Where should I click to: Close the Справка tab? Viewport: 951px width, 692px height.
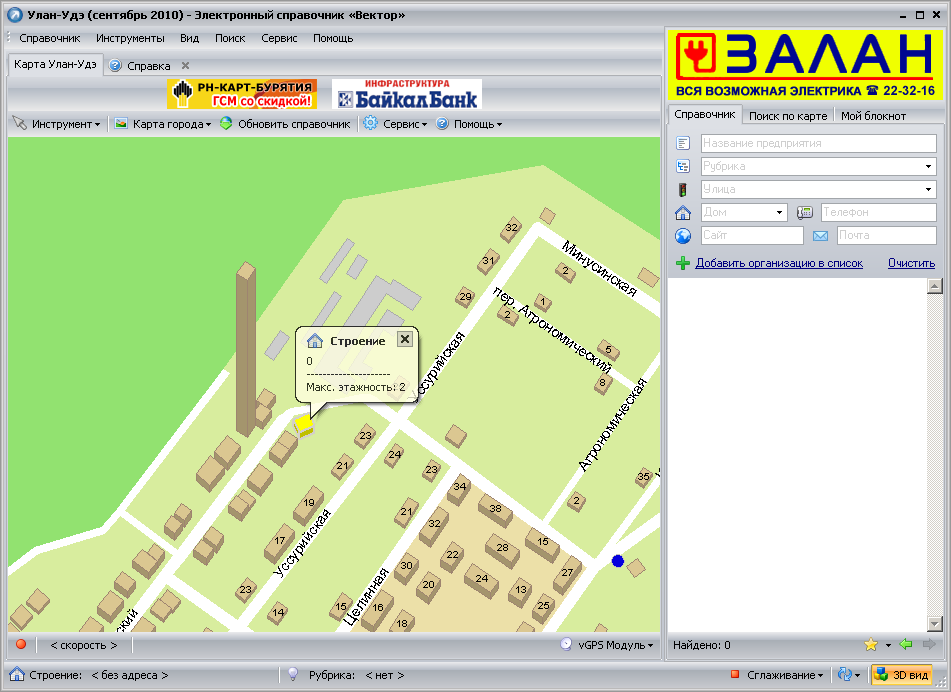185,66
